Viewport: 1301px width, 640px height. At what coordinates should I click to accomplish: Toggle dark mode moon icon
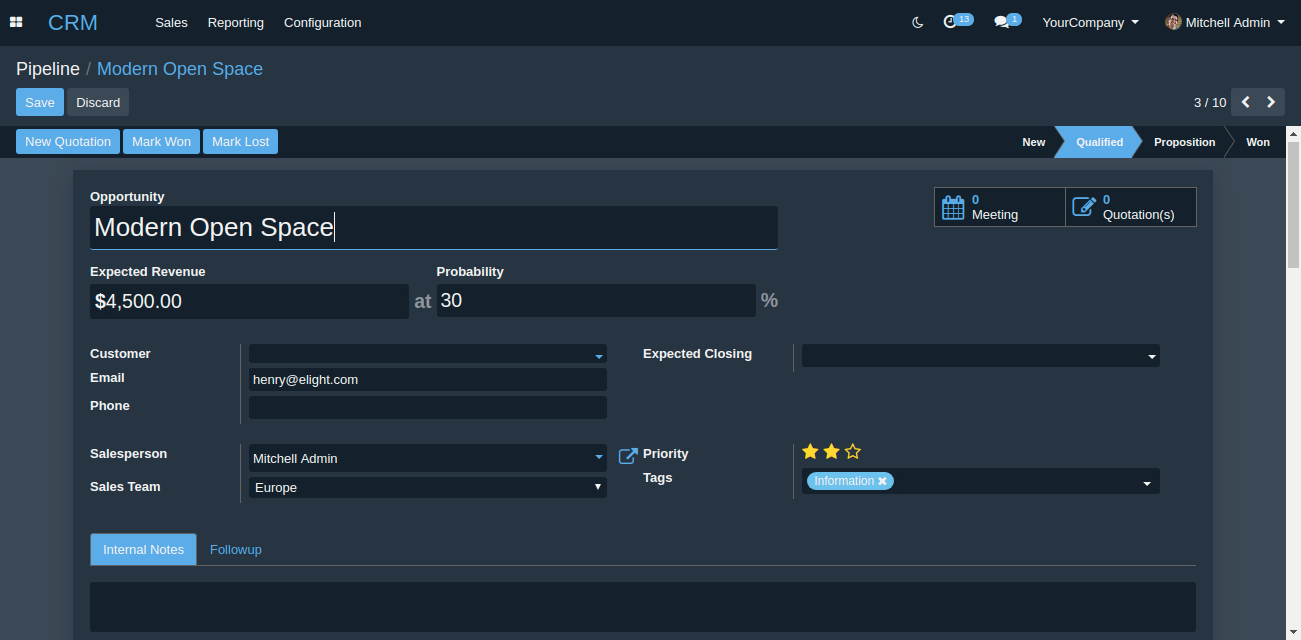click(918, 22)
